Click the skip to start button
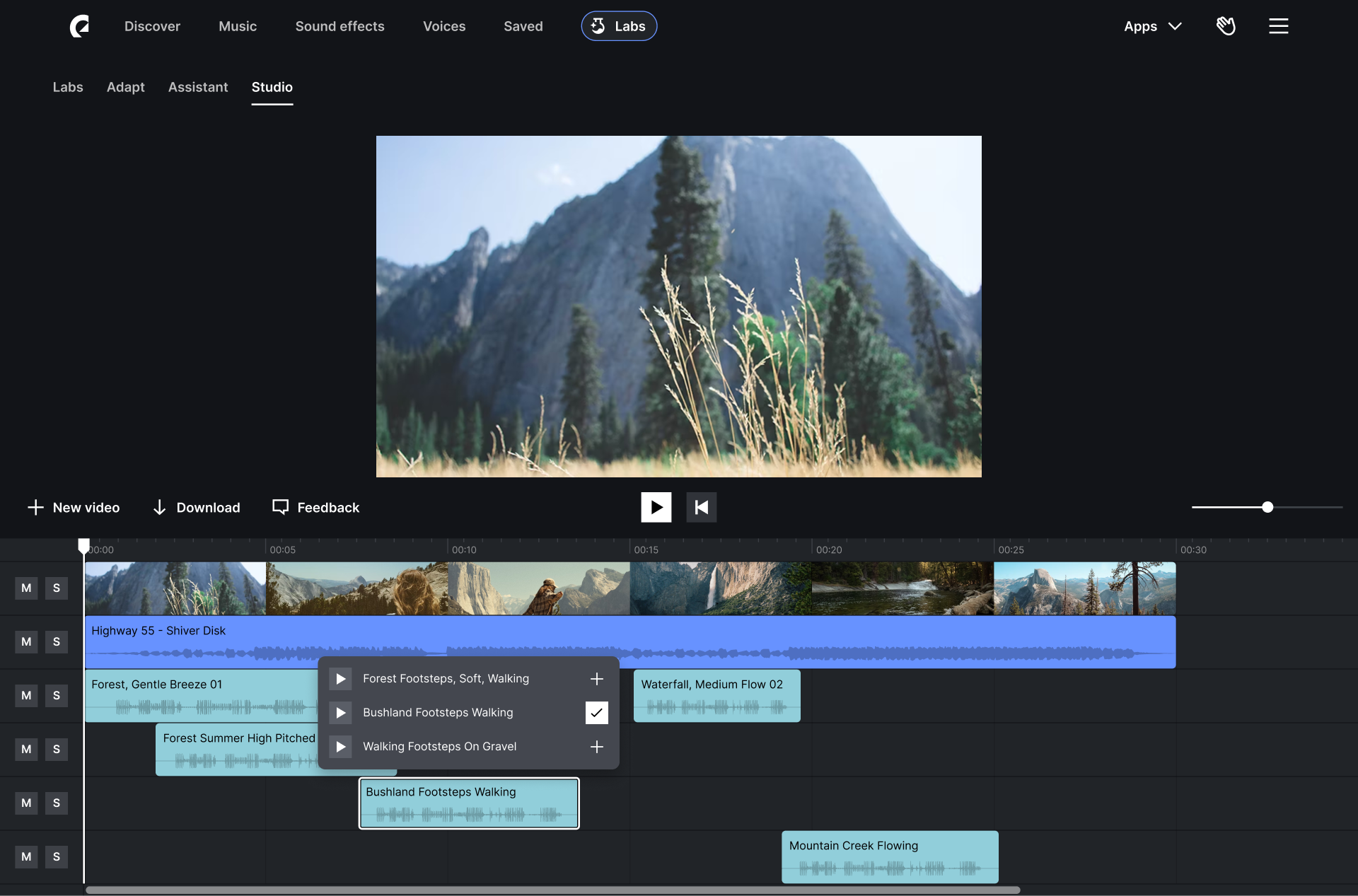 (701, 507)
